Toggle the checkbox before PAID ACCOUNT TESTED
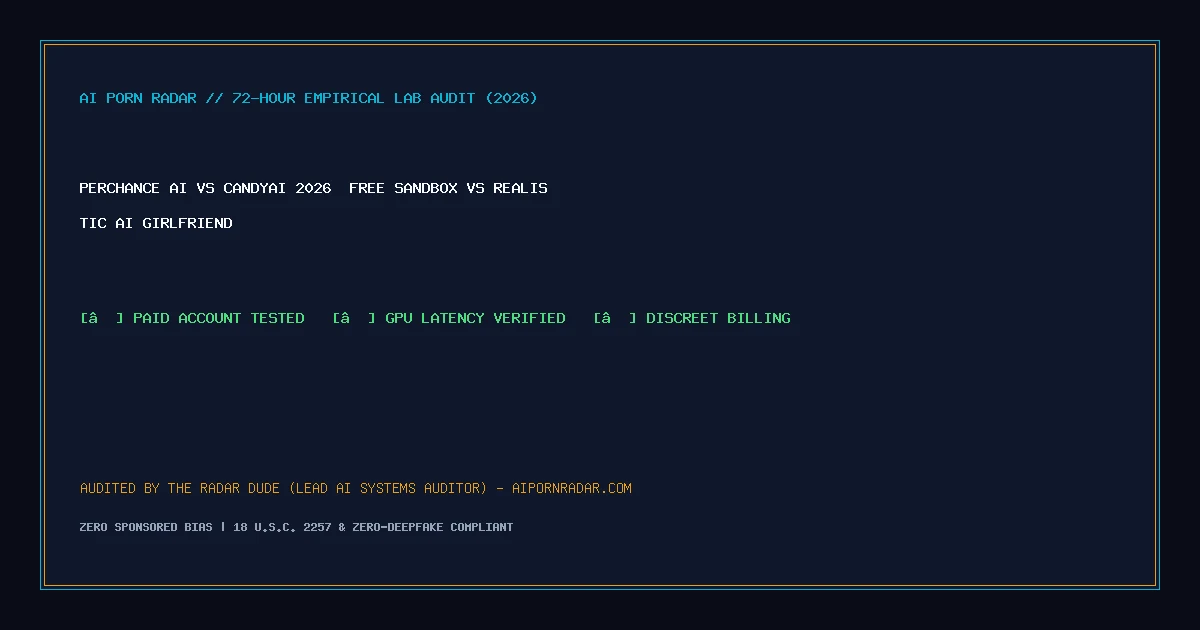1200x630 pixels. tap(102, 318)
